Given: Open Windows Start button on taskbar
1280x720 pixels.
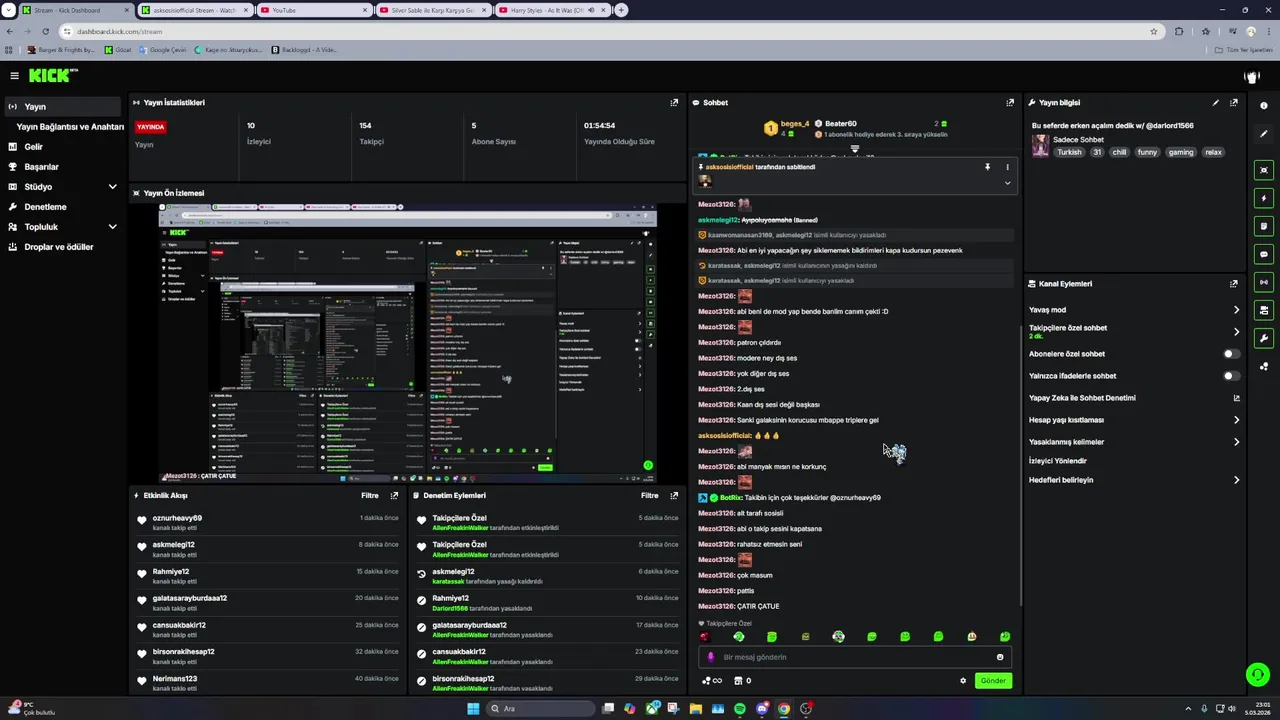Looking at the screenshot, I should [473, 709].
